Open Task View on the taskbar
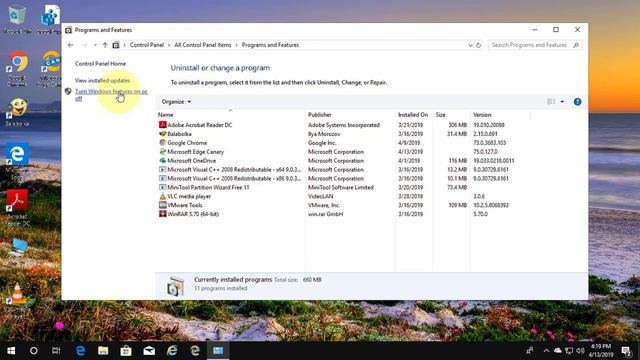Viewport: 640px width, 360px height. tap(56, 351)
